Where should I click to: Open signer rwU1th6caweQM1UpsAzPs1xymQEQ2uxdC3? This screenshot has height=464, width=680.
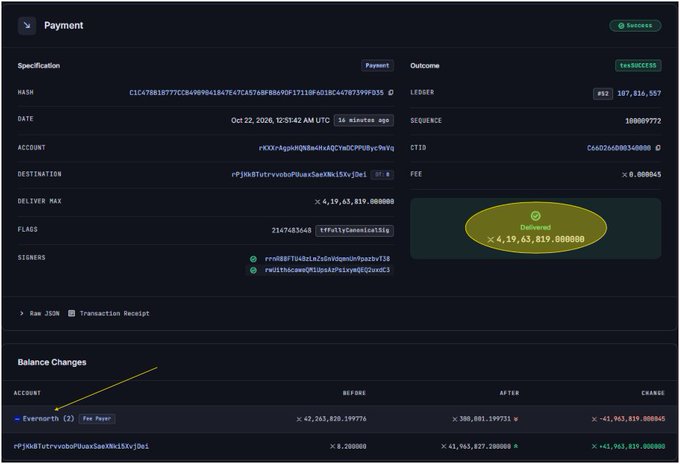327,270
